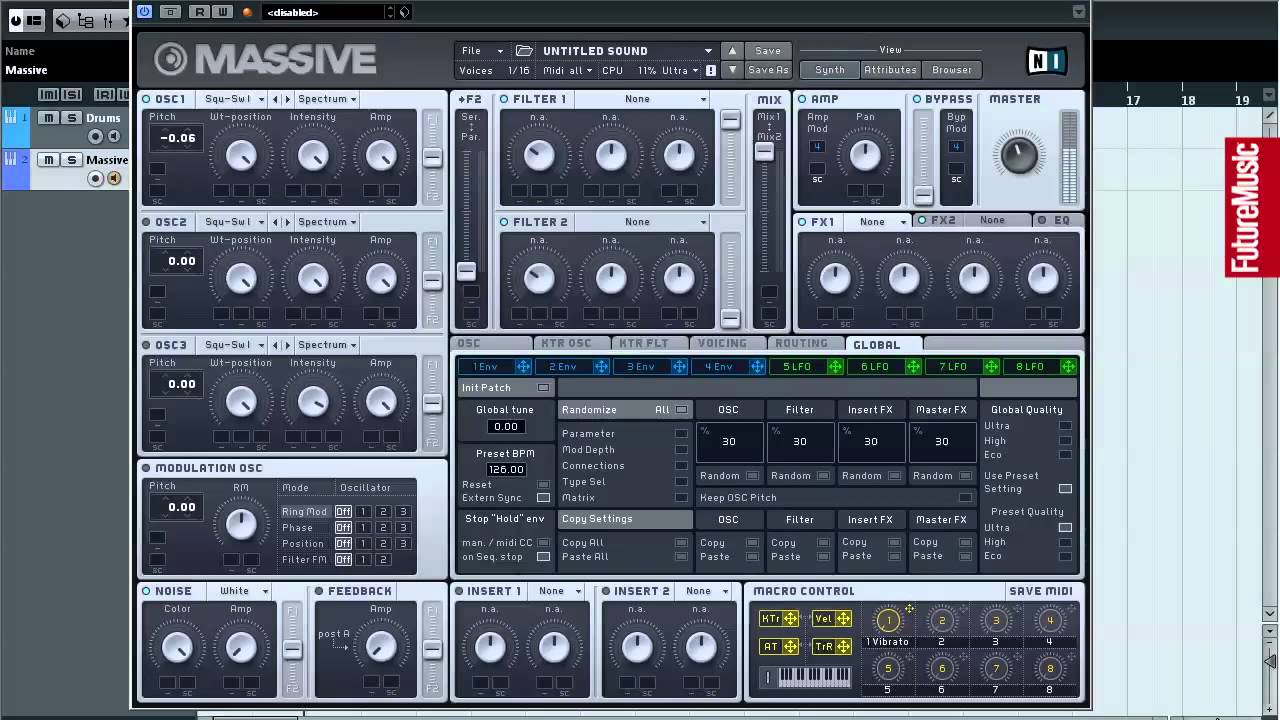Click the Save As button
Viewport: 1280px width, 720px height.
pyautogui.click(x=768, y=70)
